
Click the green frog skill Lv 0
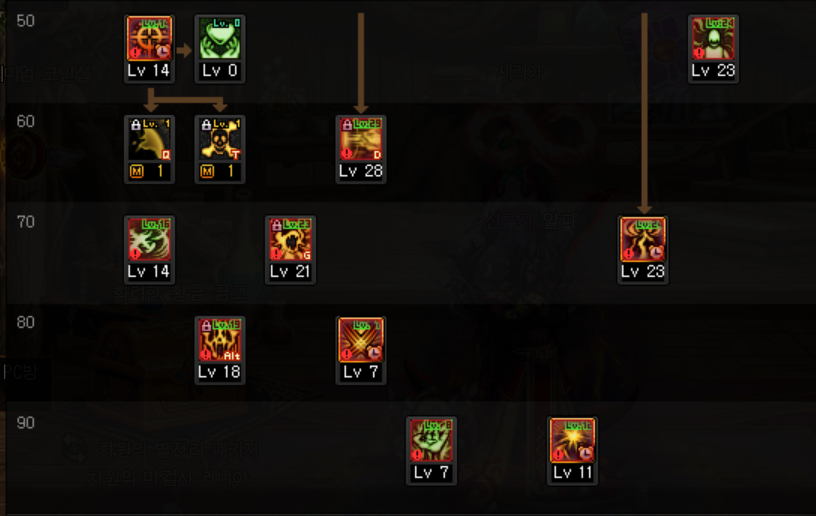point(220,38)
